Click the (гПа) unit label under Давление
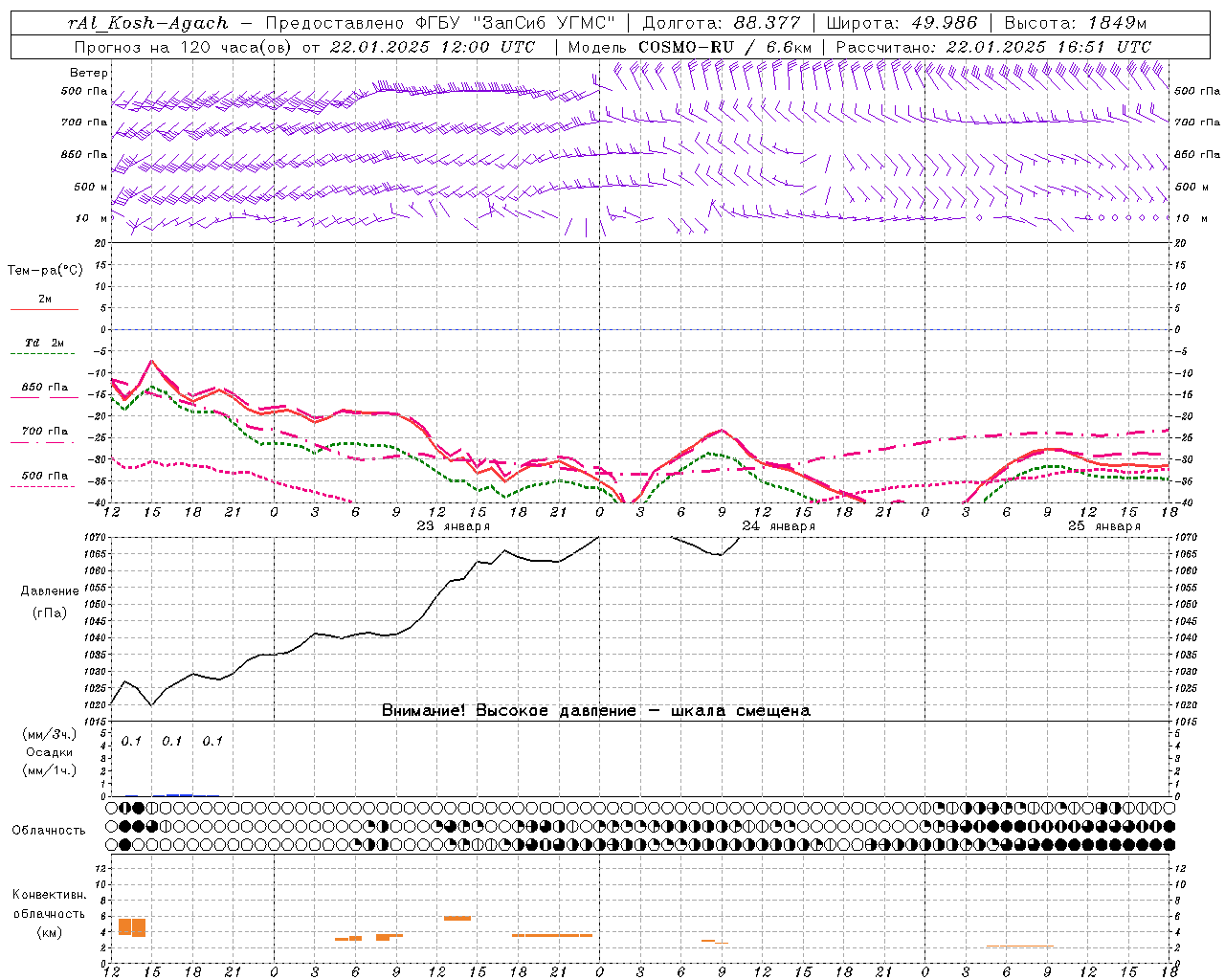 pyautogui.click(x=50, y=613)
